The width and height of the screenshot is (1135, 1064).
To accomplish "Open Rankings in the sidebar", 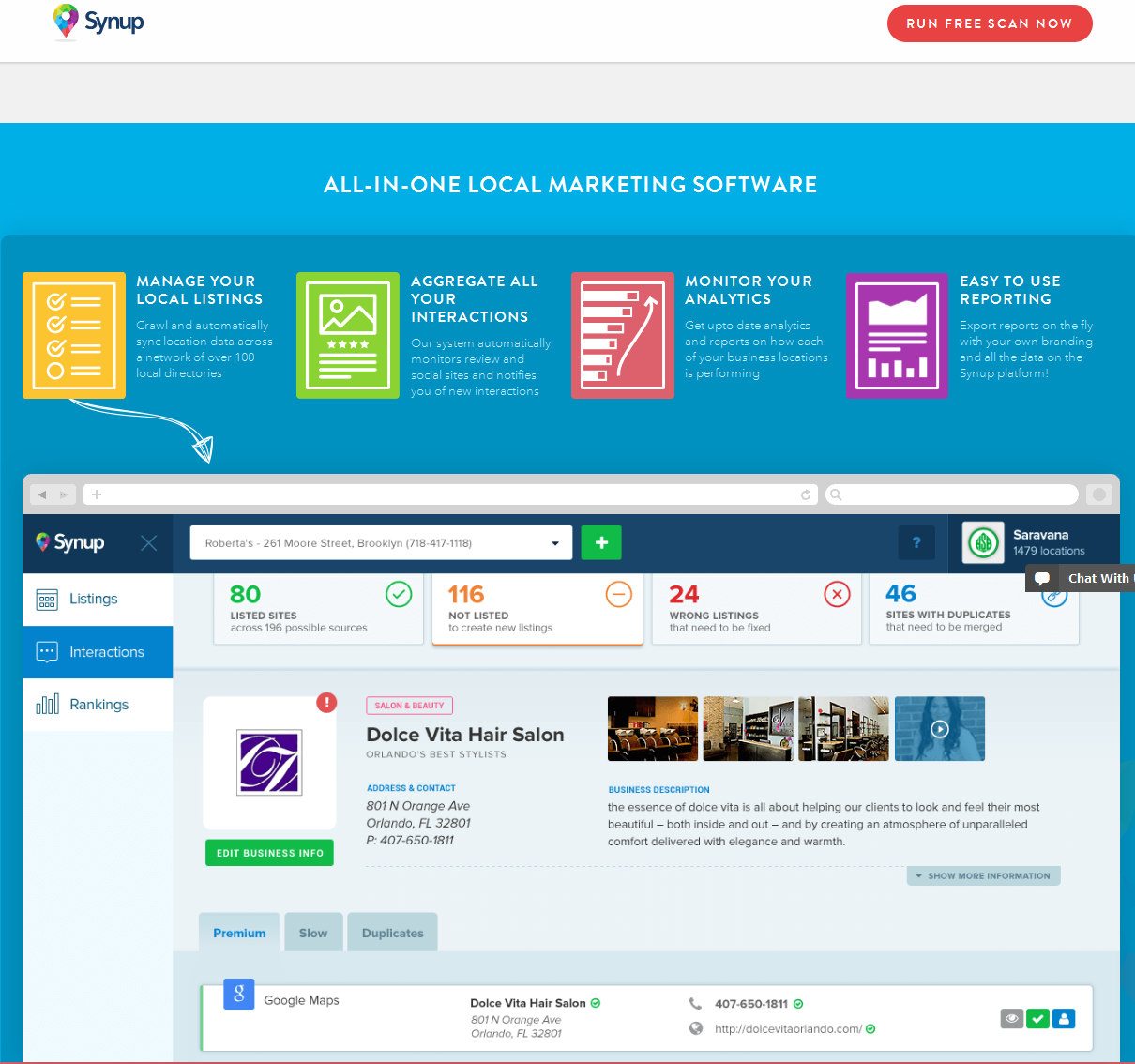I will pyautogui.click(x=98, y=705).
